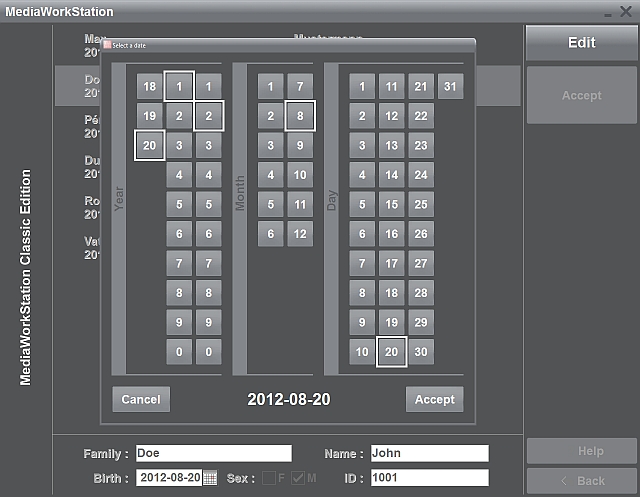
Task: Confirm date with dialog Accept button
Action: click(435, 399)
